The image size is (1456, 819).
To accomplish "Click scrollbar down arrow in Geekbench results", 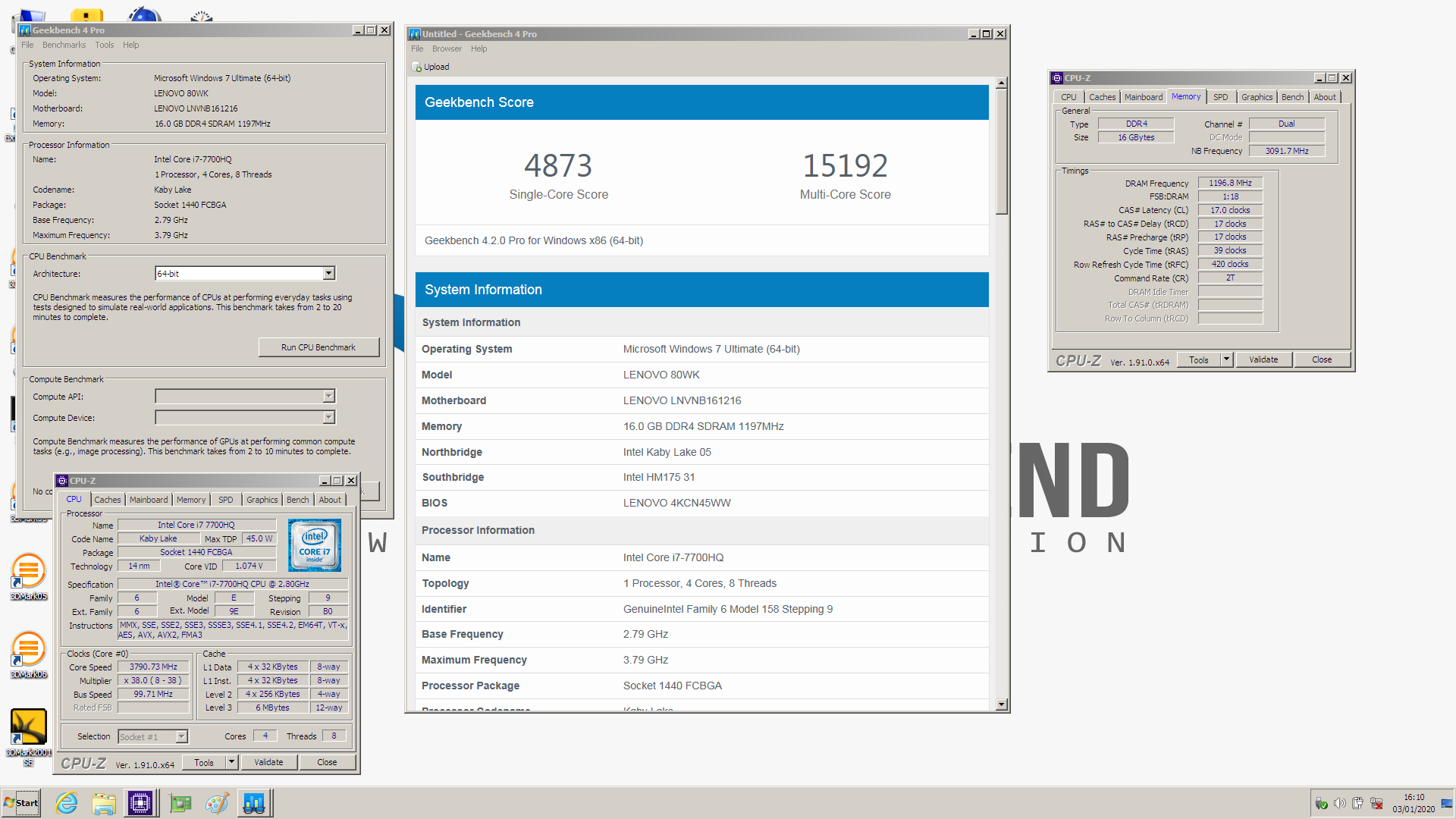I will coord(1002,704).
